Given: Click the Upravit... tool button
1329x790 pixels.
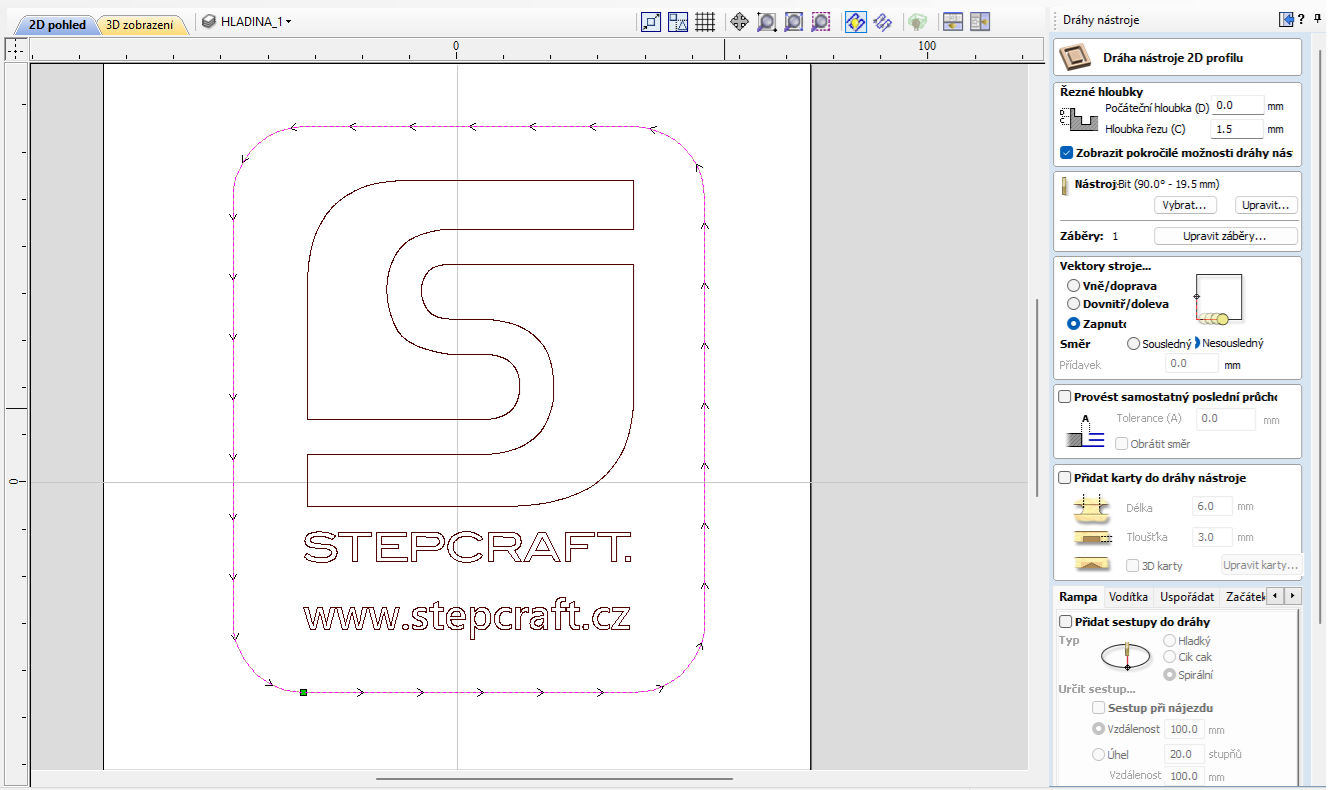Looking at the screenshot, I should pos(1266,205).
